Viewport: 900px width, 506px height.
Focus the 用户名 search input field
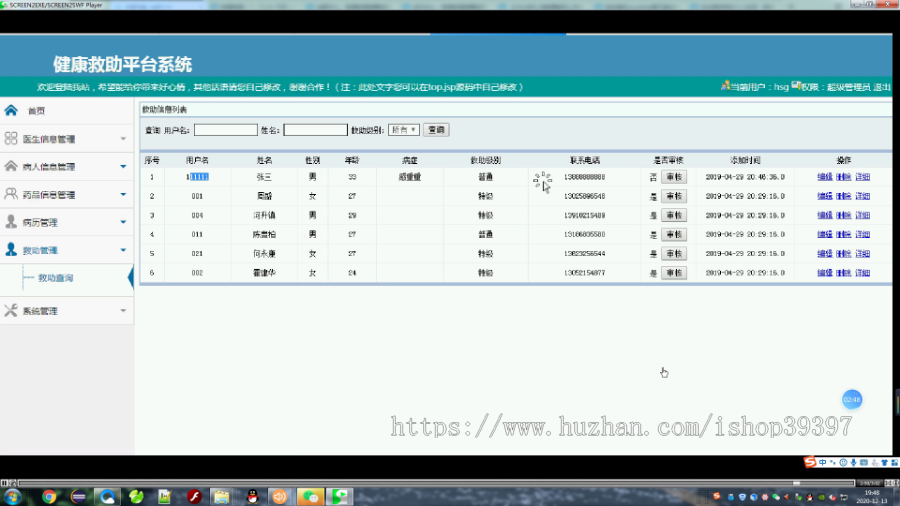click(x=226, y=130)
